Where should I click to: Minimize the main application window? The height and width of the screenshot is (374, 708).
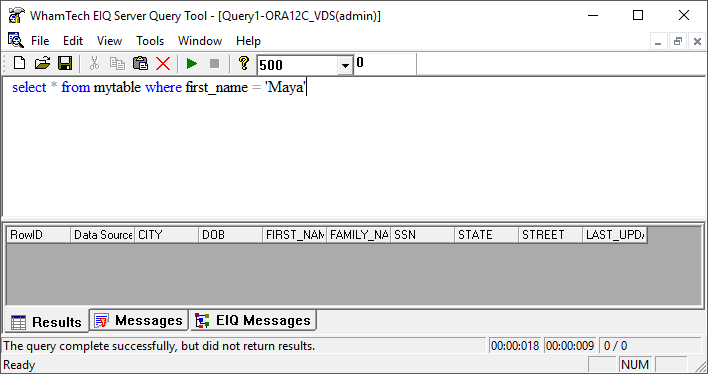point(593,15)
